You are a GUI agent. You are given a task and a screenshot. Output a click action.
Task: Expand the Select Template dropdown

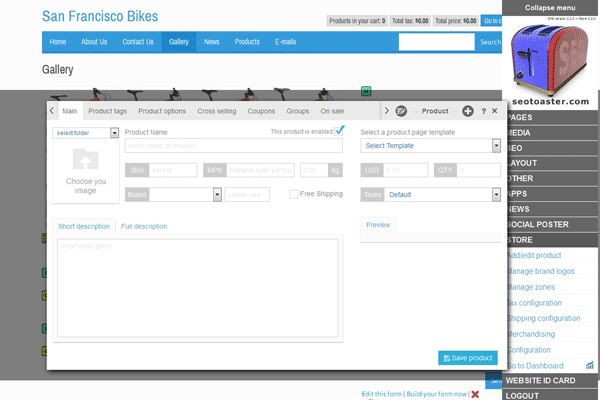click(430, 146)
